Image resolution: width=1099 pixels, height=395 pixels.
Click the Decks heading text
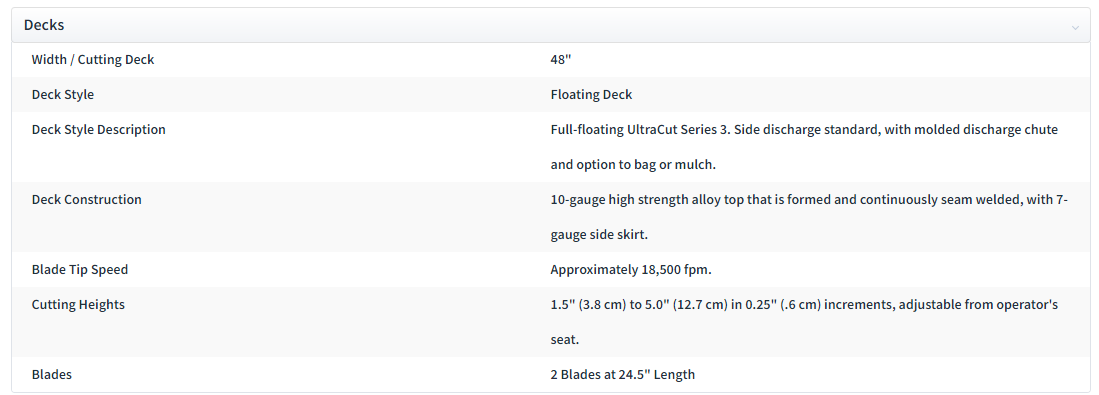pyautogui.click(x=43, y=25)
